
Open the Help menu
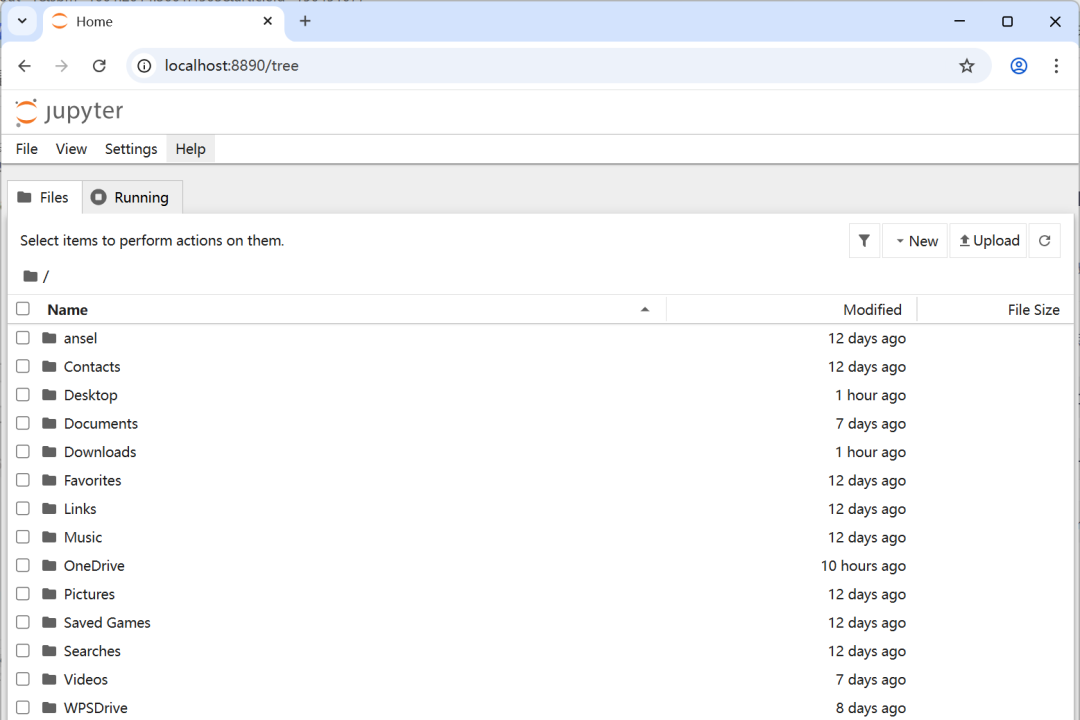[x=190, y=149]
